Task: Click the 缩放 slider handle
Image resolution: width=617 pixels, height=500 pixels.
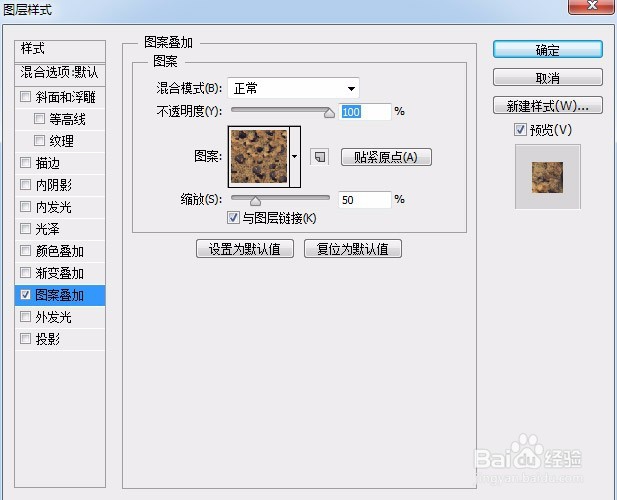Action: click(x=255, y=201)
